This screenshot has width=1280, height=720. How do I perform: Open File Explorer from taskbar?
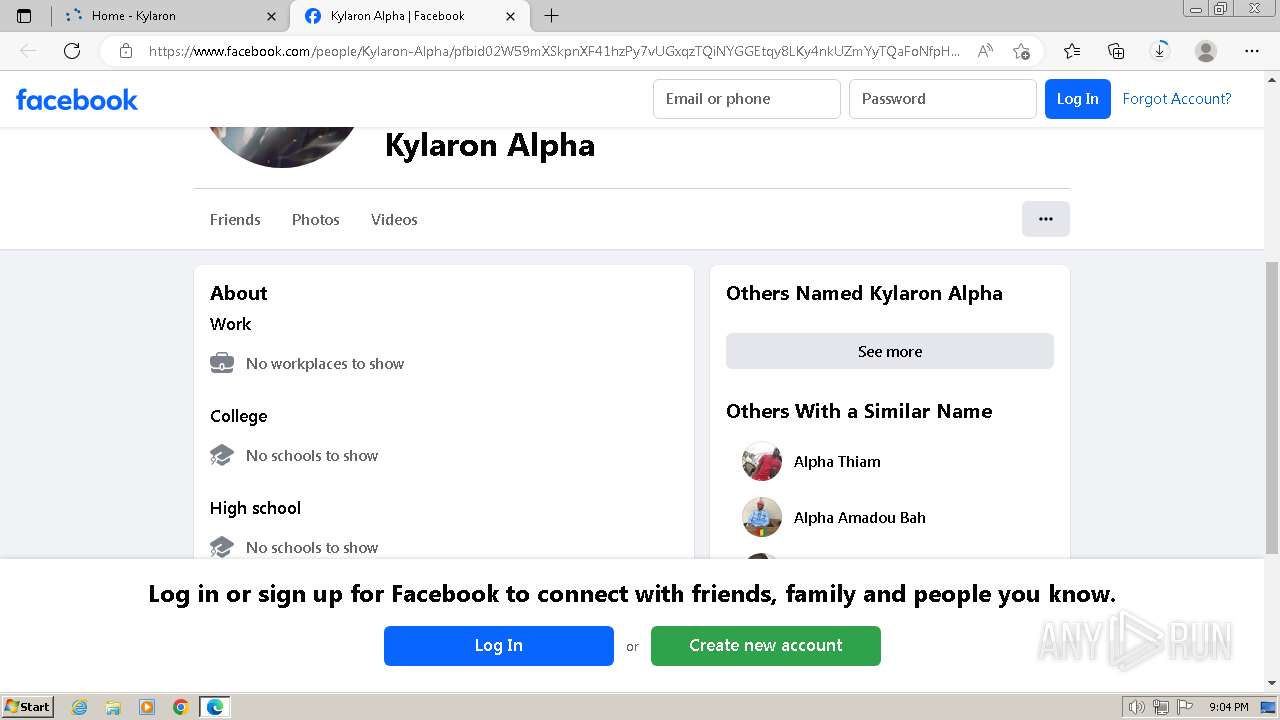point(113,707)
